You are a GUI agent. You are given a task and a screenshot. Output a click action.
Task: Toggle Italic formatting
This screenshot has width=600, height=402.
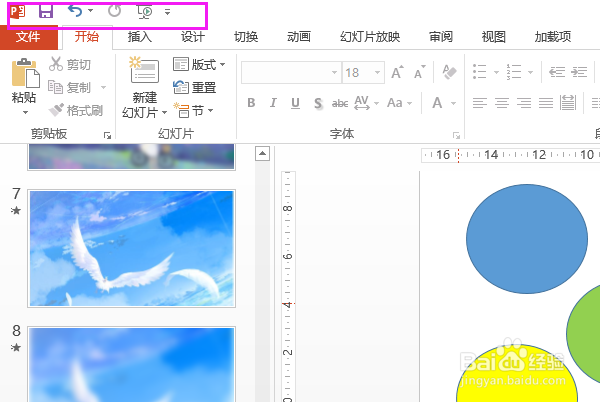[273, 103]
